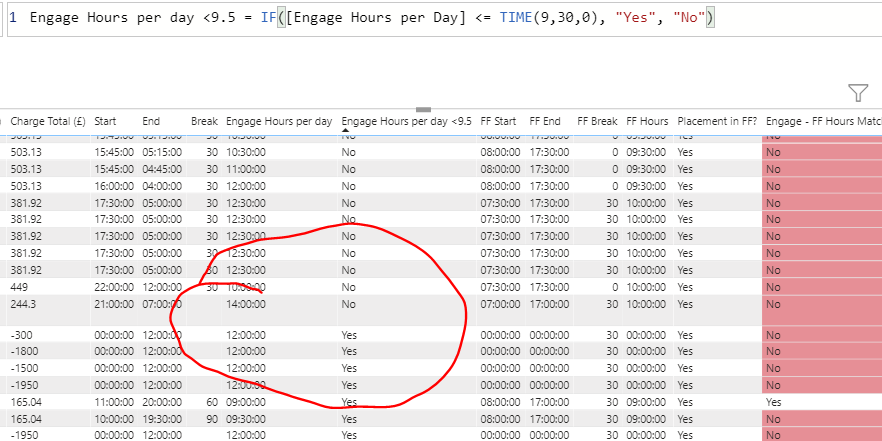Click Engage Hours 09:00:00 in the 20:00:00 End row
The image size is (882, 441).
pos(246,402)
